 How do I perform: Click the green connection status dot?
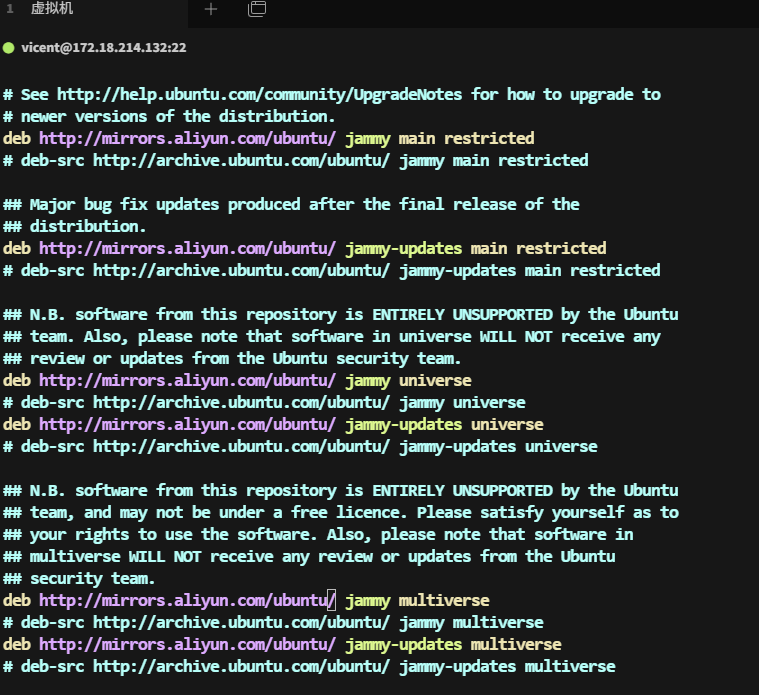point(9,47)
